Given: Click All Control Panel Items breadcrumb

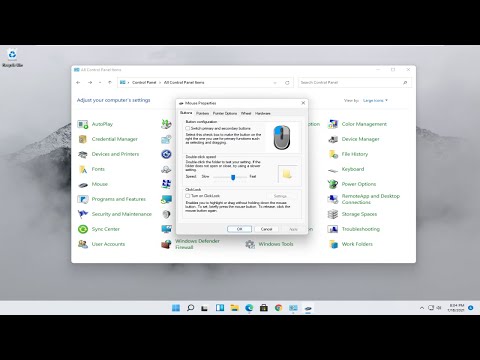Looking at the screenshot, I should click(x=184, y=83).
